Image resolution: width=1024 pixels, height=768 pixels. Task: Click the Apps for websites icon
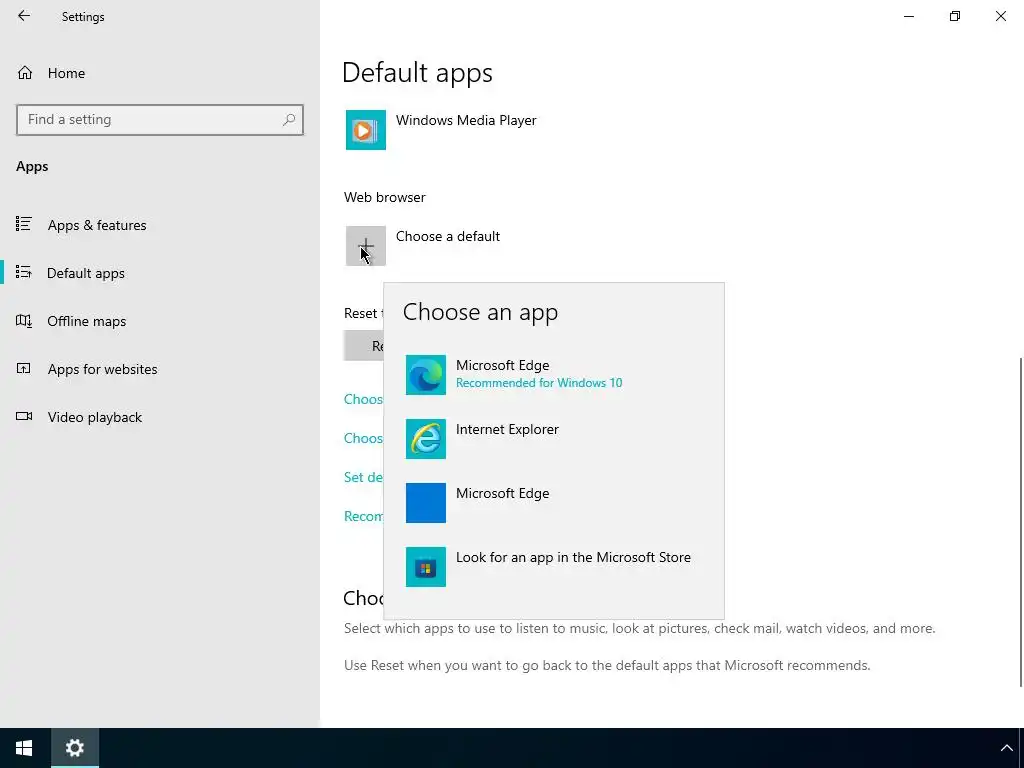point(24,368)
